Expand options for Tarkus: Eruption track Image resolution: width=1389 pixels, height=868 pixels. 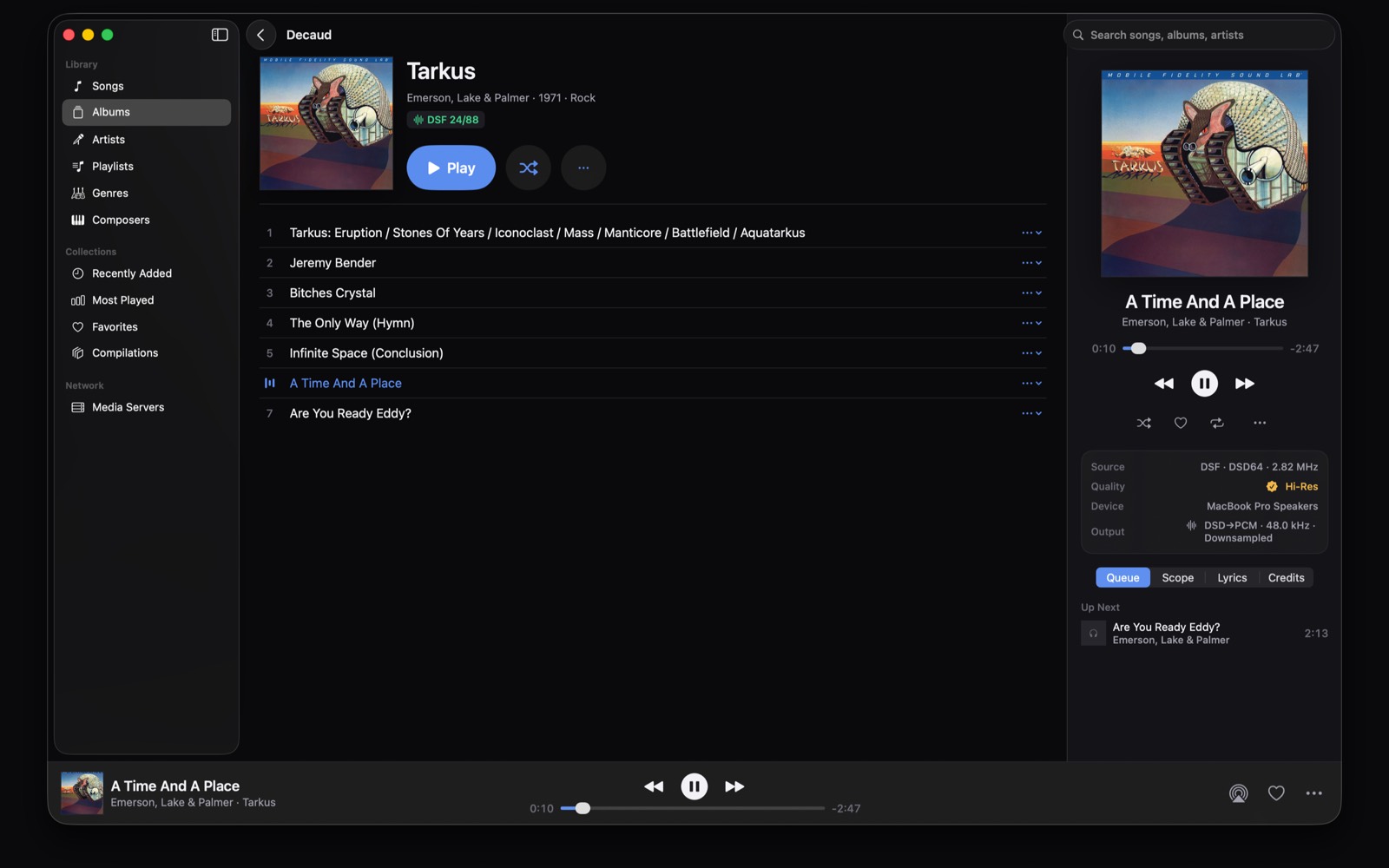pyautogui.click(x=1031, y=233)
